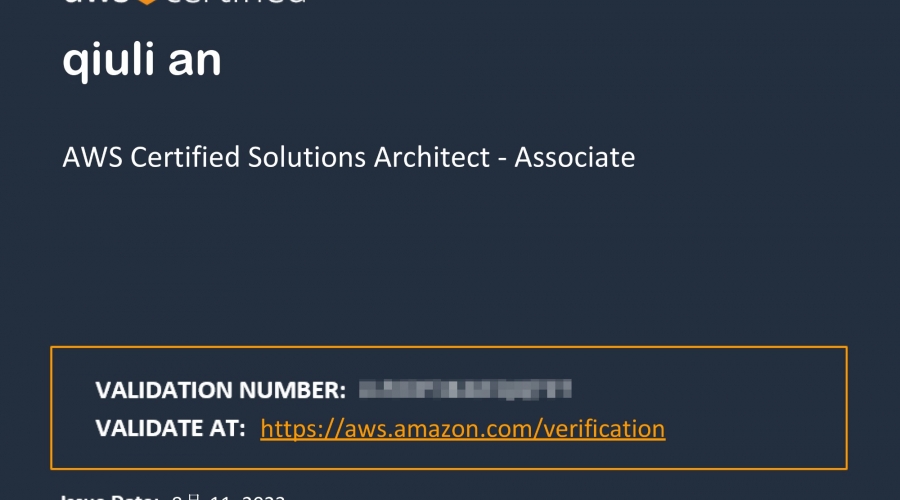Click the hyphen between Architect and Associate

502,159
